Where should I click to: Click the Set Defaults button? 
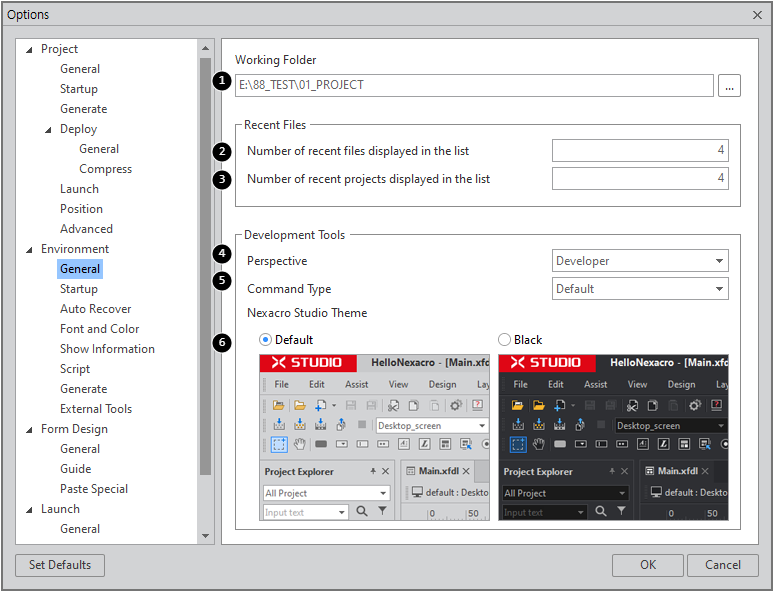tap(60, 565)
